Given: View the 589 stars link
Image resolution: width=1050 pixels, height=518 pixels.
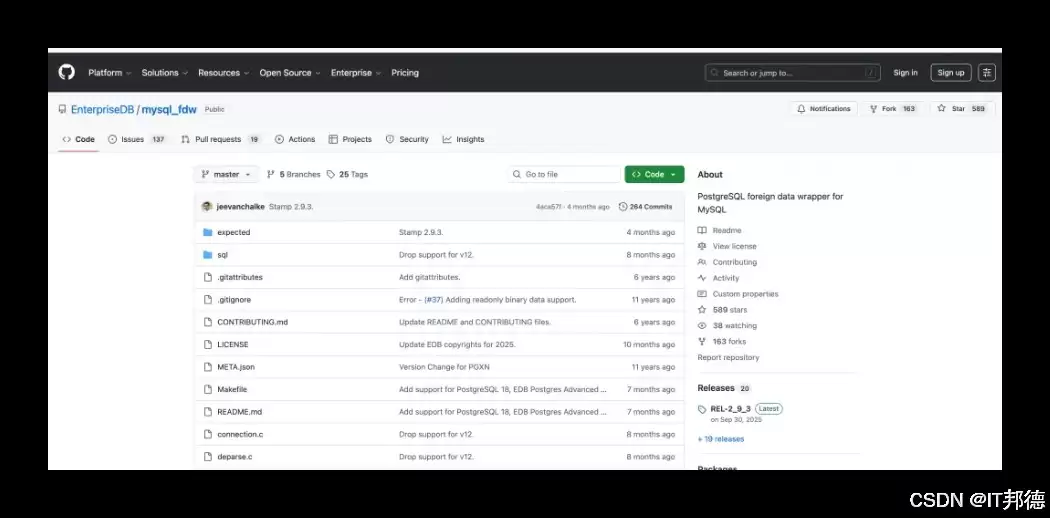Looking at the screenshot, I should tap(723, 310).
